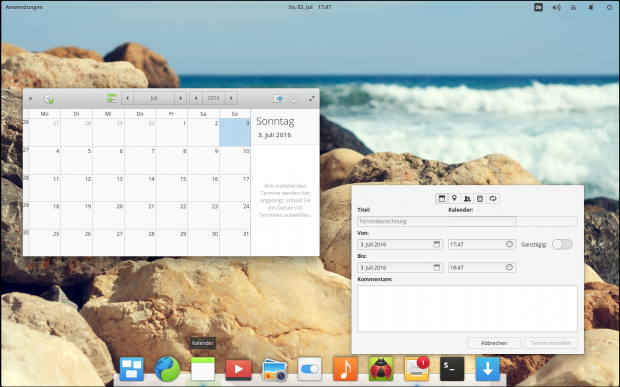Click the Bis time field 18:47
The image size is (620, 387).
482,267
